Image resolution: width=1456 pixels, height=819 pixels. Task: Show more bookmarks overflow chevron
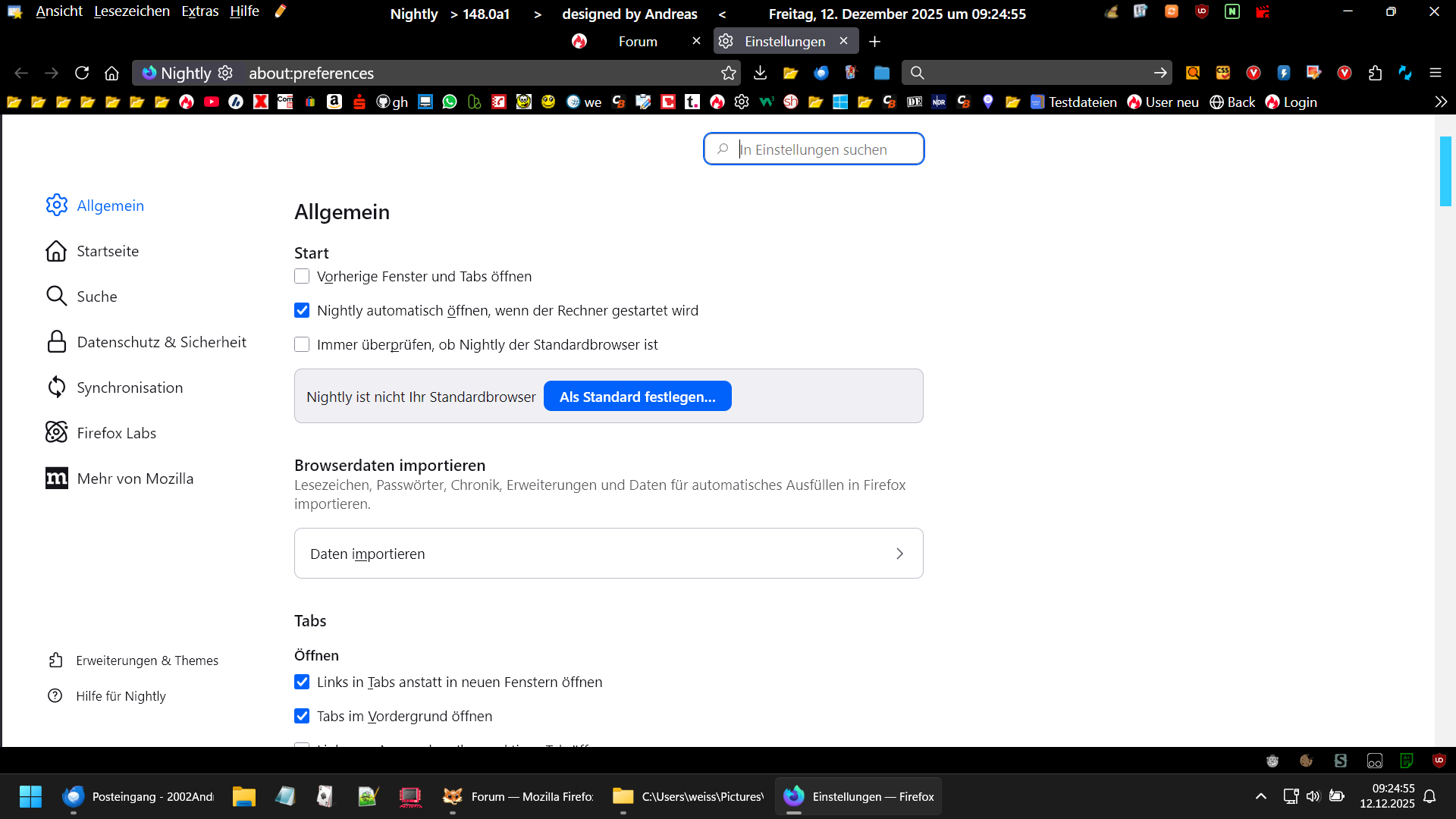tap(1441, 102)
